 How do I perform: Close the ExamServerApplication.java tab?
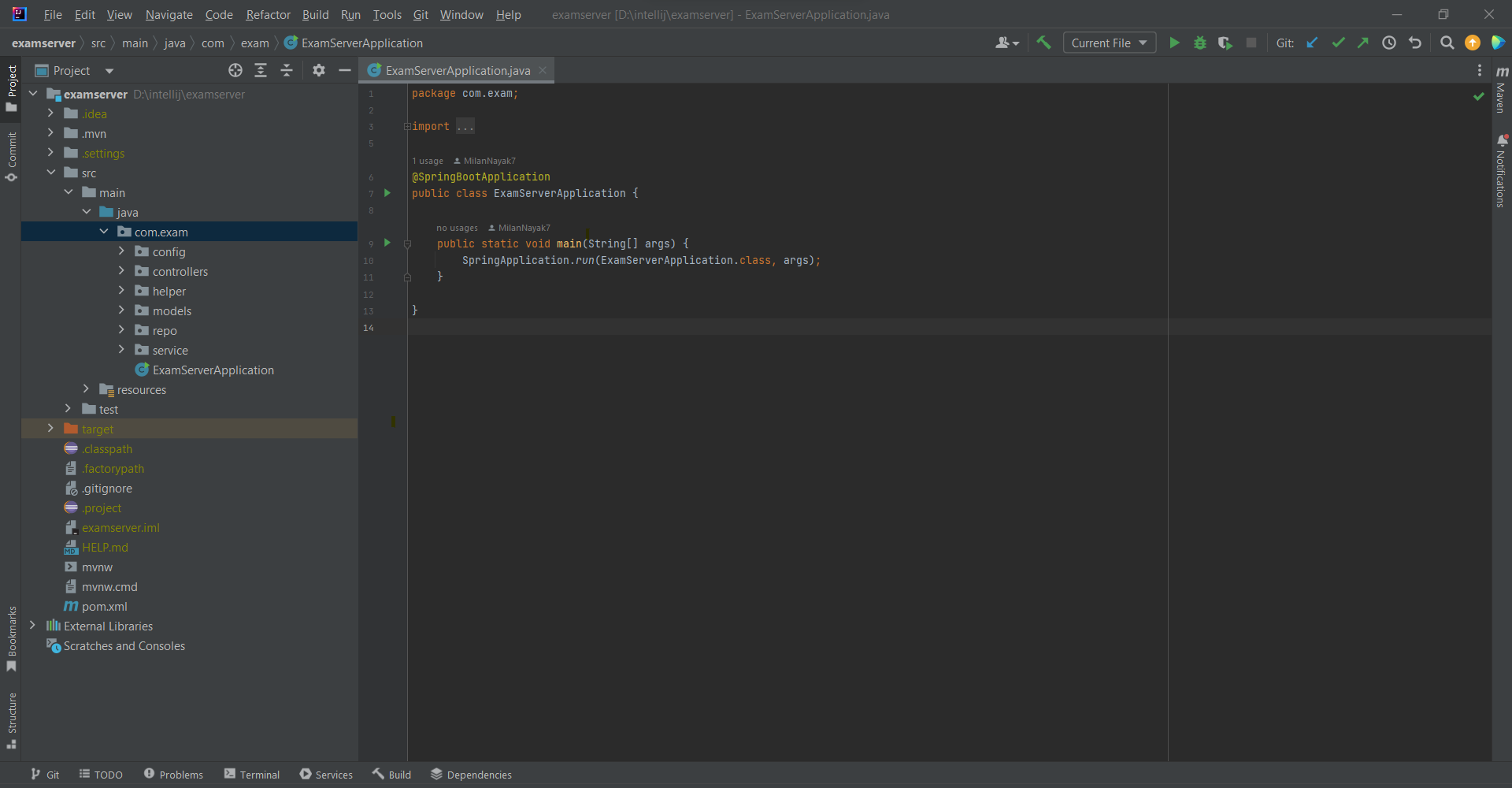click(543, 70)
